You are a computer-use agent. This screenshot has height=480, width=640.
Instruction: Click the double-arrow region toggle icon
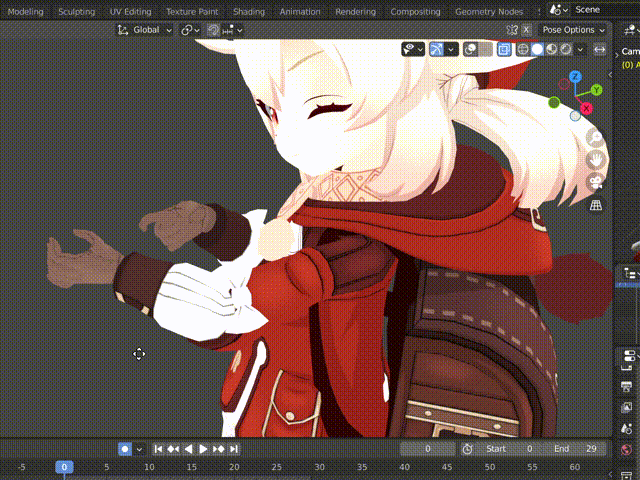599,49
